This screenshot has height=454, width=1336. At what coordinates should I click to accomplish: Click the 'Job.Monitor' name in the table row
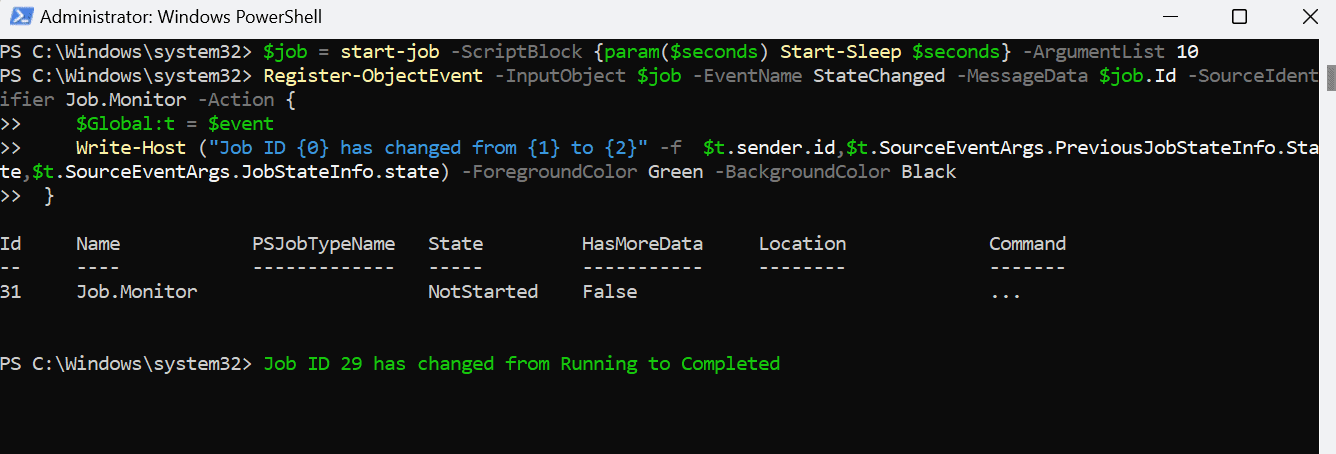(136, 292)
